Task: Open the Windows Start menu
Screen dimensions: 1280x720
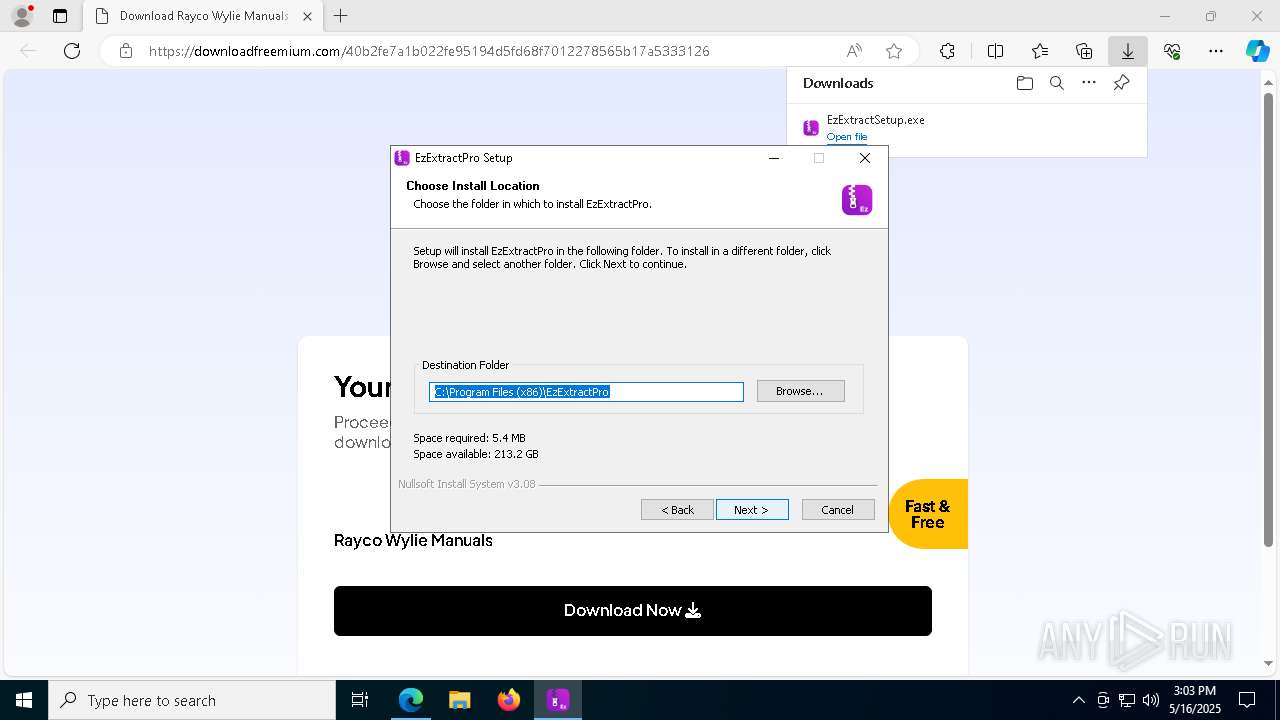Action: coord(24,700)
